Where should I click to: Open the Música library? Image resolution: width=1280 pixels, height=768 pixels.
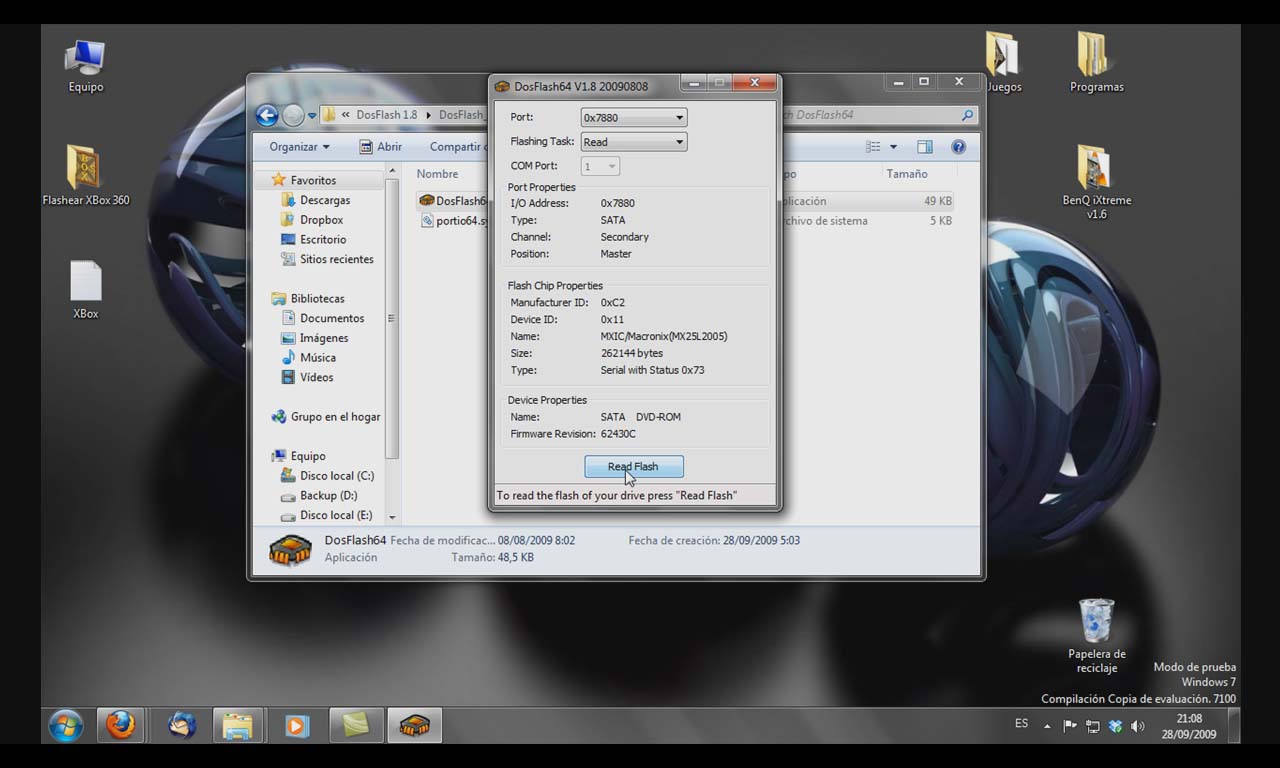point(318,358)
